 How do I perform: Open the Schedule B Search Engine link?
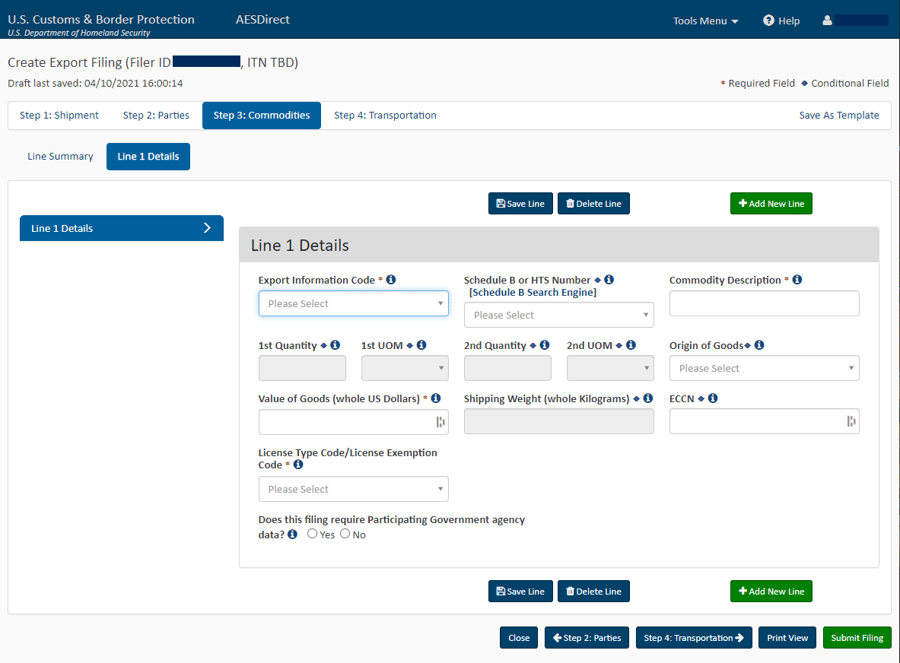pyautogui.click(x=532, y=292)
